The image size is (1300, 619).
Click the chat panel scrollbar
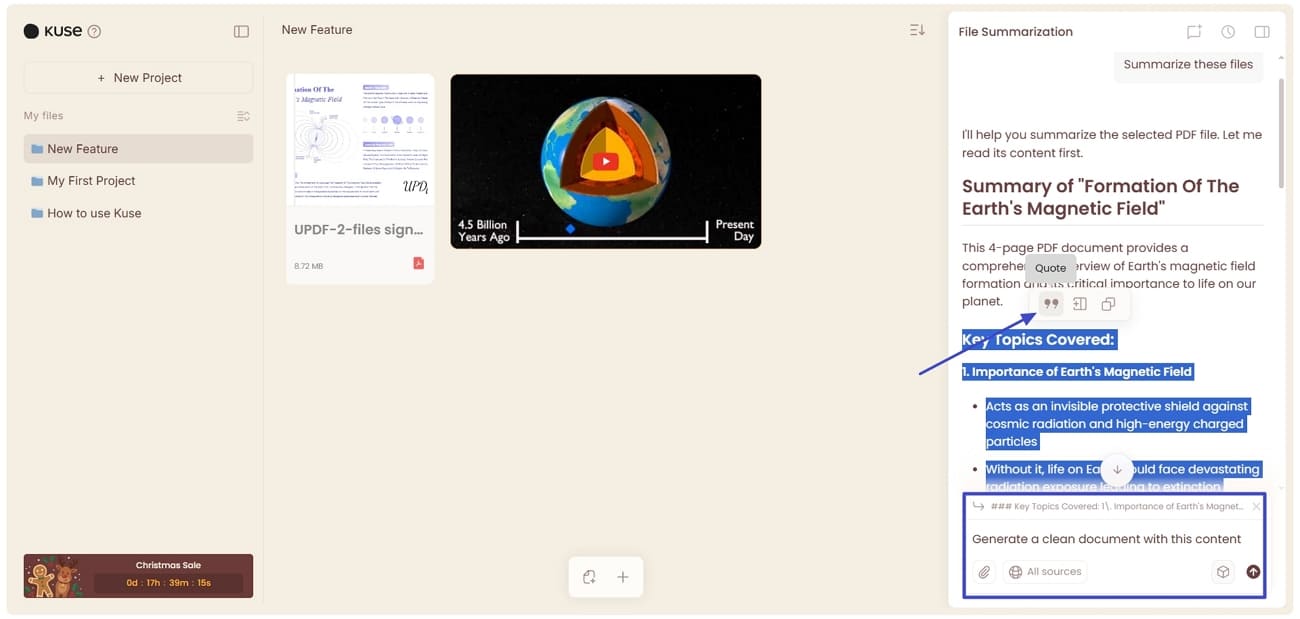(1281, 133)
